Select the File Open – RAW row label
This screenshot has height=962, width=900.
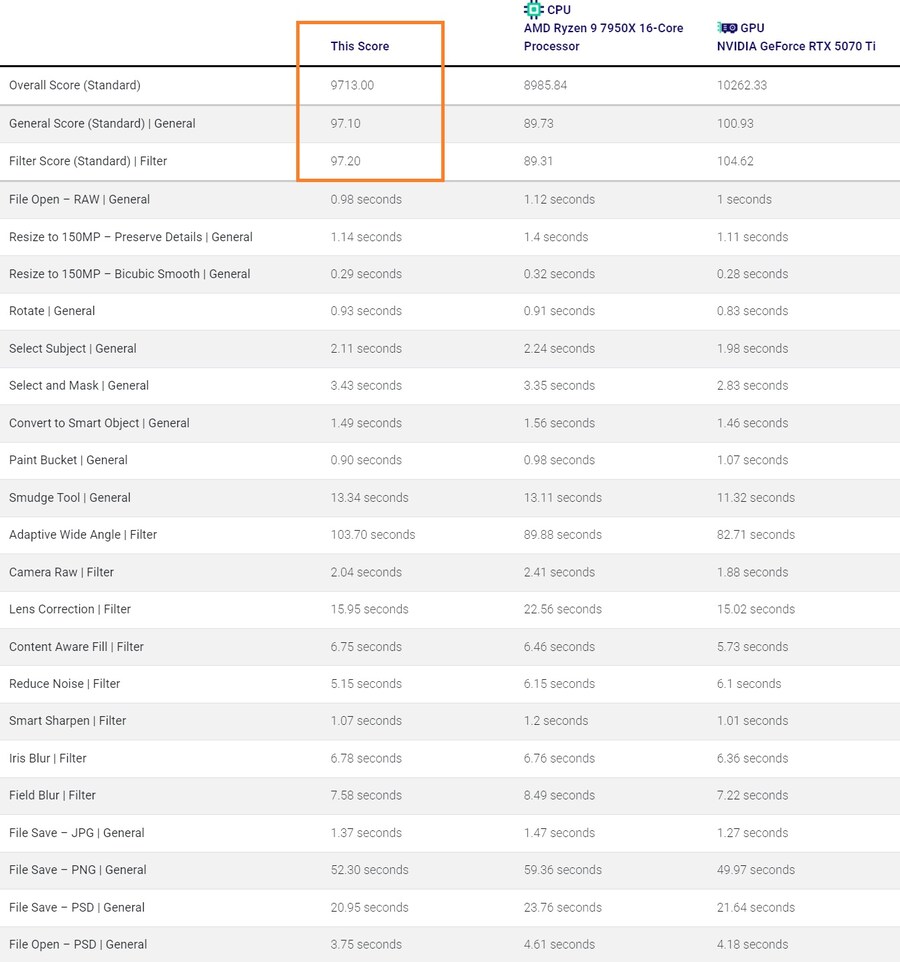pos(79,199)
